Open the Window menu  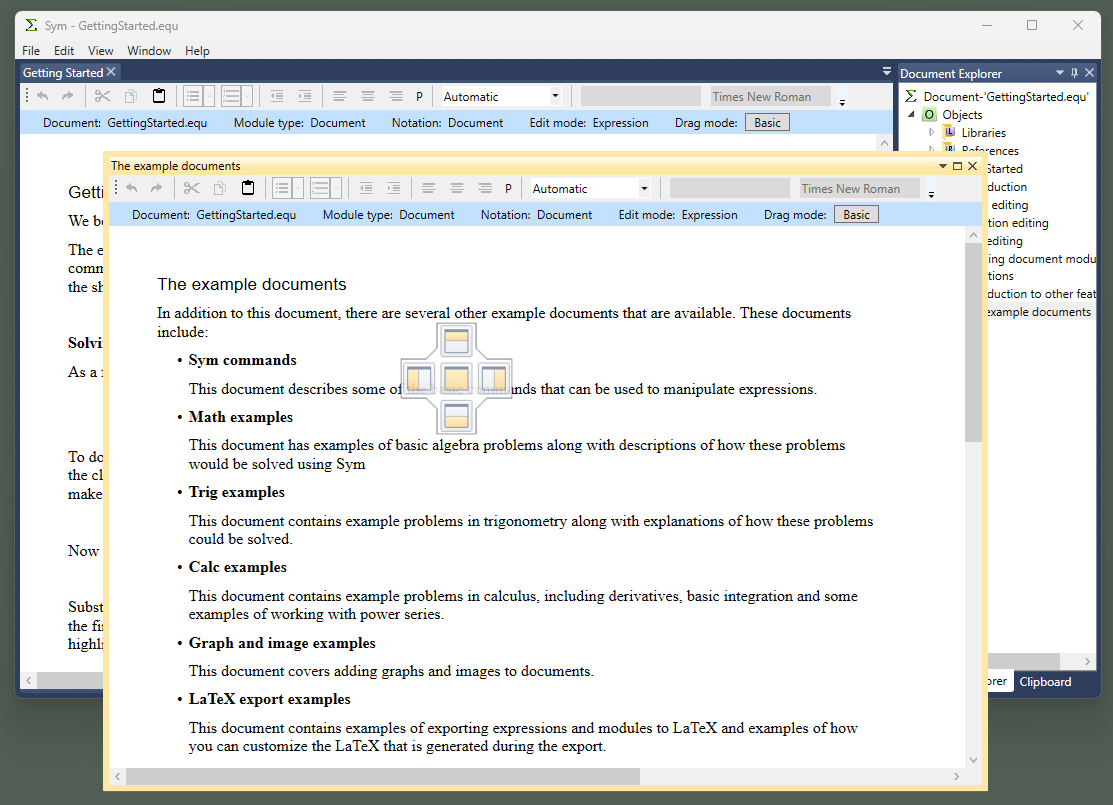click(149, 50)
